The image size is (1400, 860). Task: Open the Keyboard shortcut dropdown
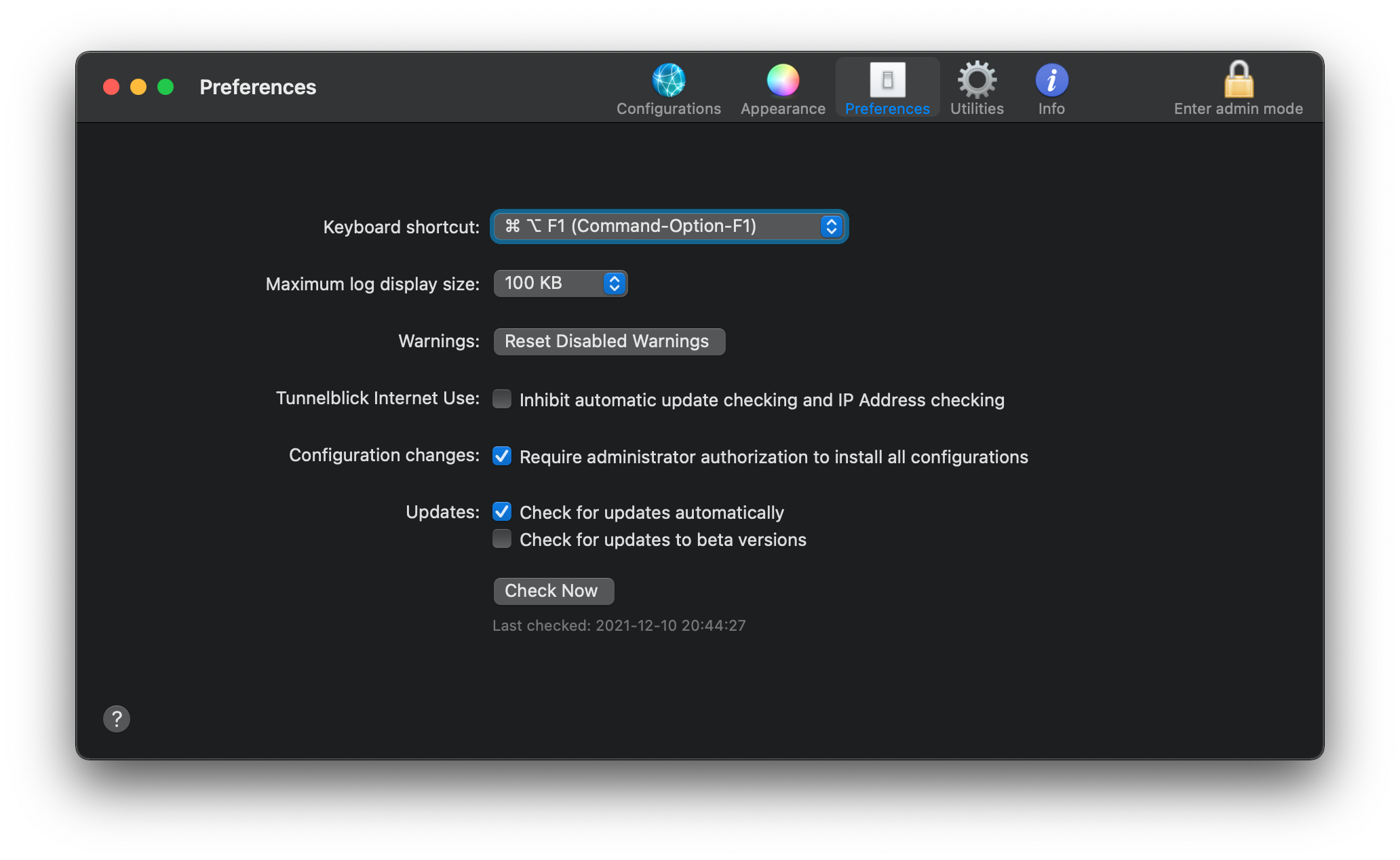point(658,227)
